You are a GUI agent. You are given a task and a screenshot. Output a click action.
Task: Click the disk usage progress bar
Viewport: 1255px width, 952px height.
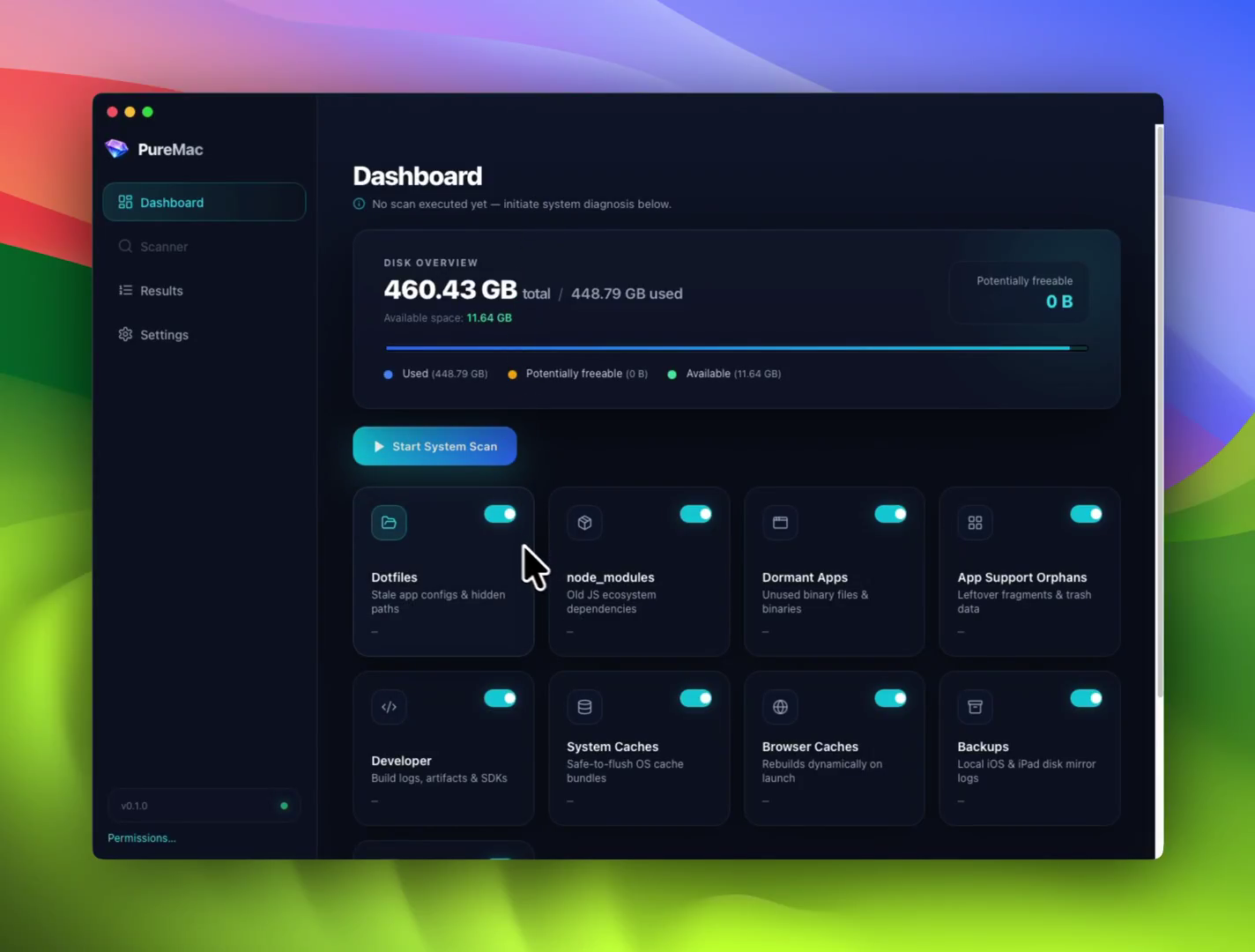point(737,348)
